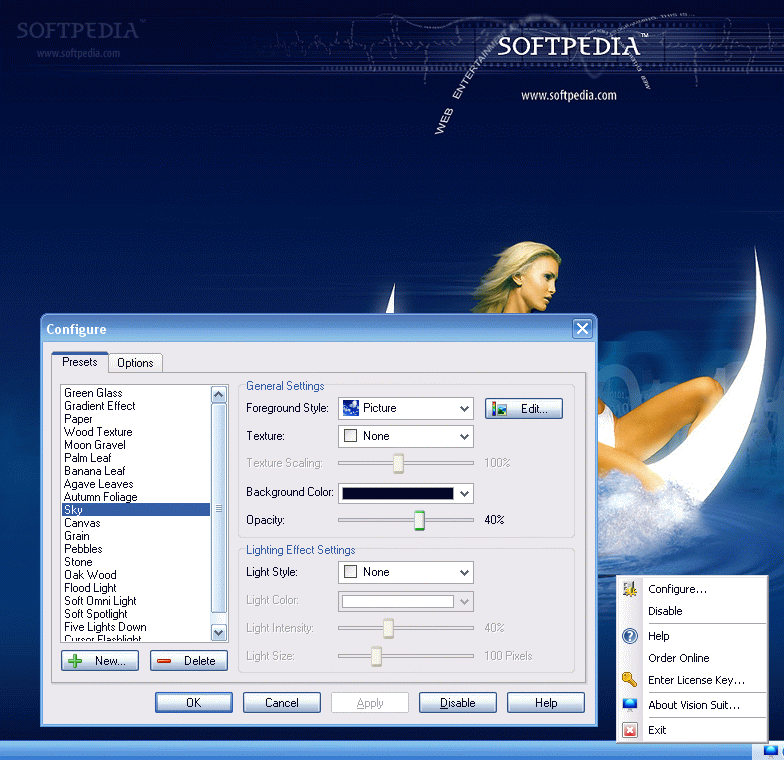Click the dark Background Color swatch
This screenshot has height=760, width=784.
[398, 494]
